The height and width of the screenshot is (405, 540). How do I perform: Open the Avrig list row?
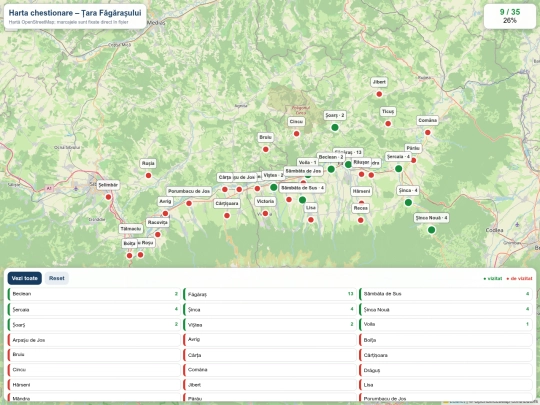[270, 340]
